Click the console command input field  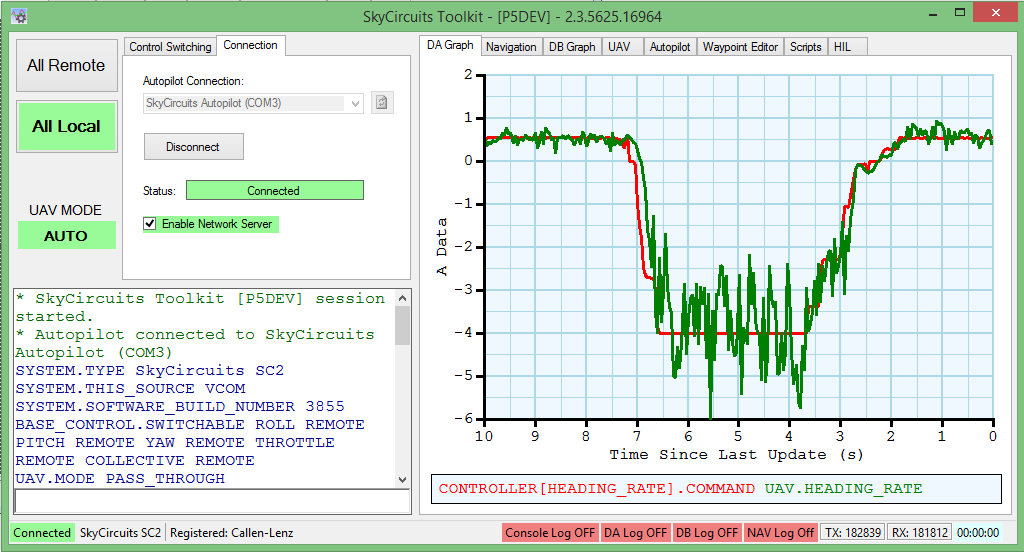tap(212, 501)
